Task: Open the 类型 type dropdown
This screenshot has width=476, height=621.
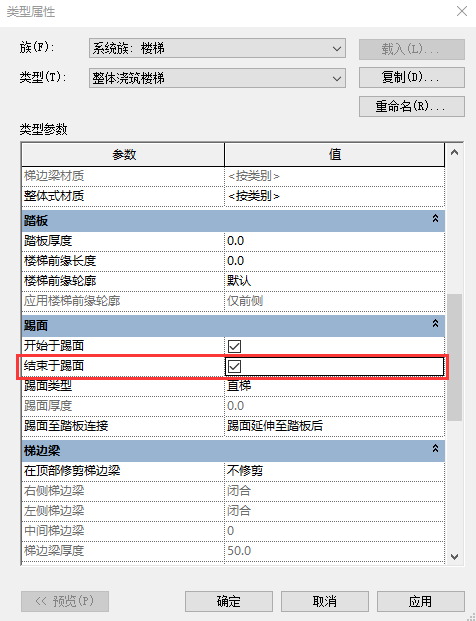Action: pyautogui.click(x=217, y=78)
